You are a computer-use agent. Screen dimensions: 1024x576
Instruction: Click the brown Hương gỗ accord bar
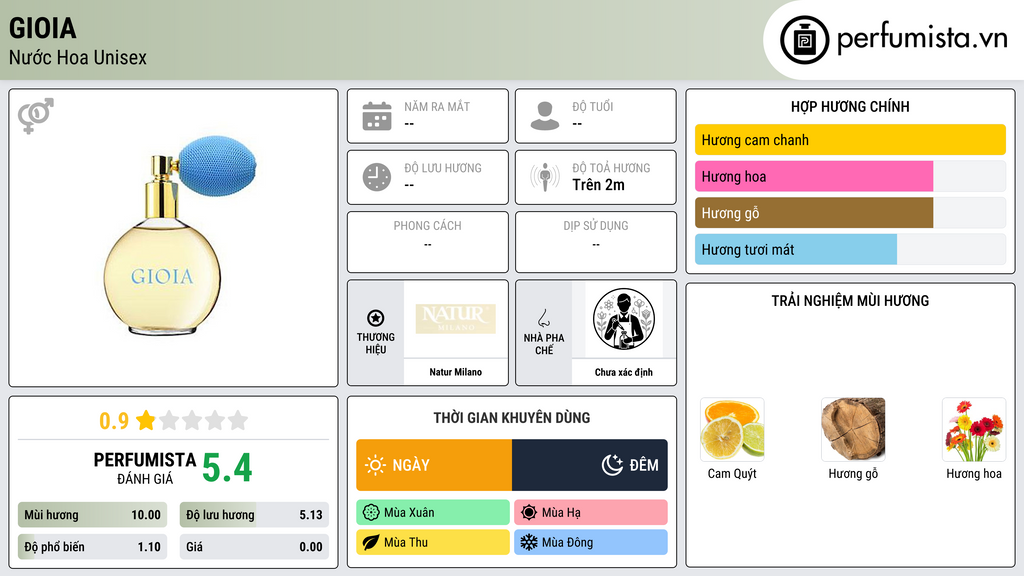[x=814, y=213]
